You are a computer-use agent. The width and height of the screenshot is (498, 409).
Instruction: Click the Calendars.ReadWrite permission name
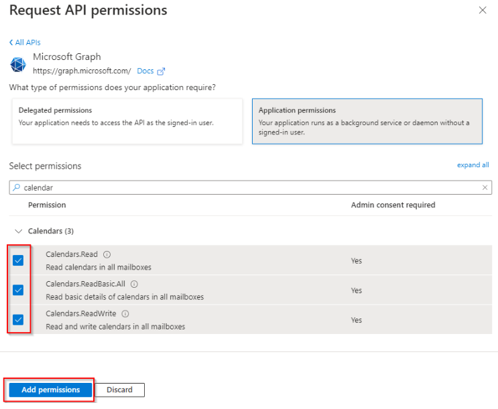(x=81, y=314)
